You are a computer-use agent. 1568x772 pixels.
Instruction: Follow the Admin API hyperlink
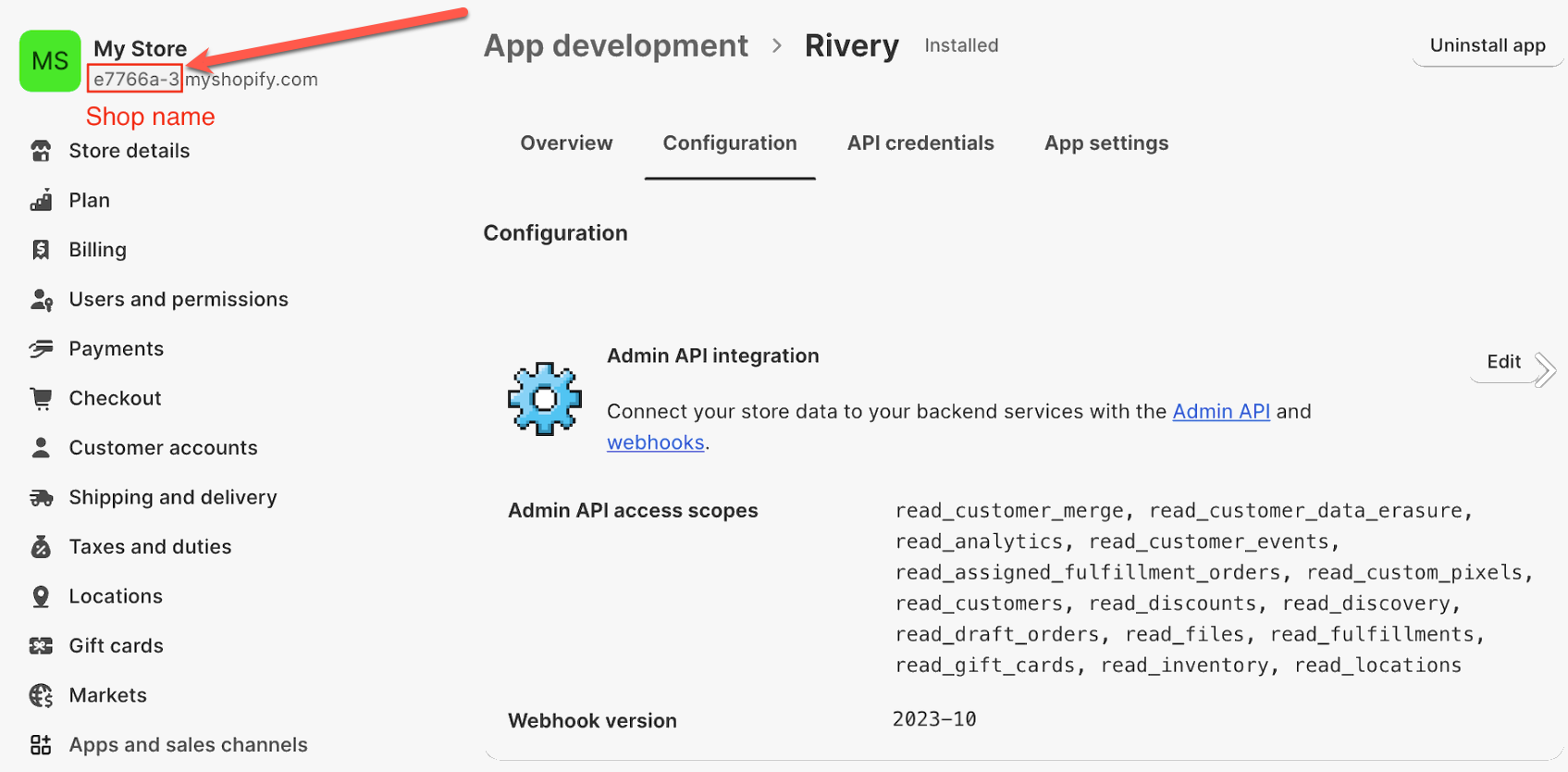[1220, 412]
